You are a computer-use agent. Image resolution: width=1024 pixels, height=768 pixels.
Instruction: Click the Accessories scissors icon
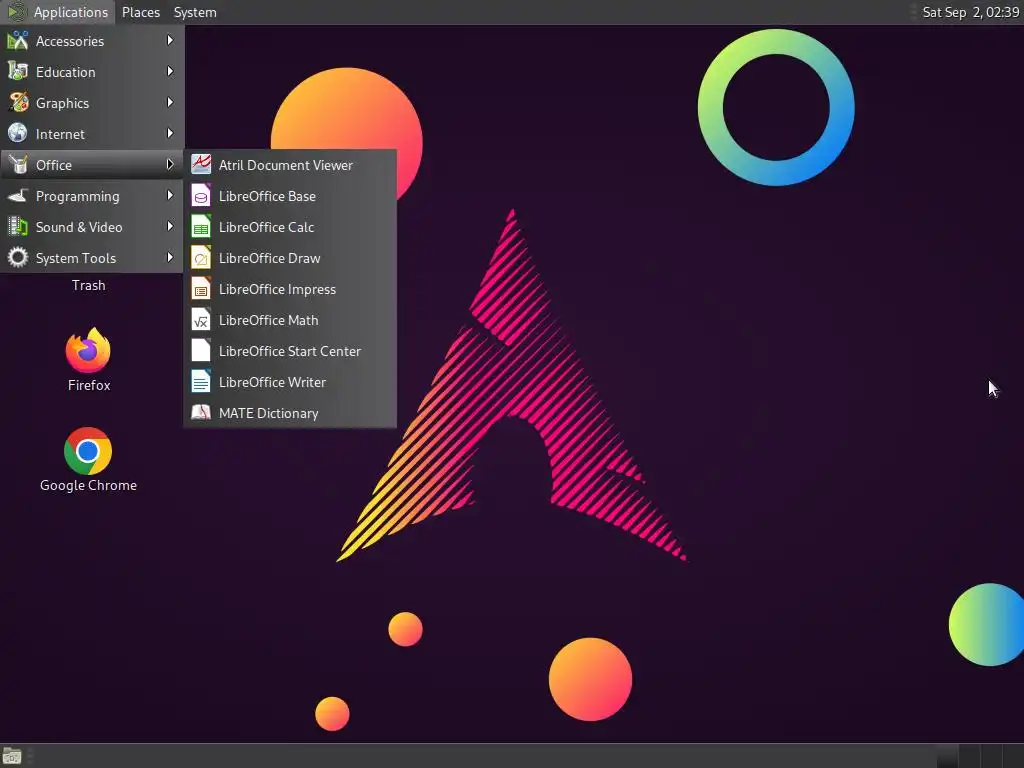pyautogui.click(x=18, y=40)
